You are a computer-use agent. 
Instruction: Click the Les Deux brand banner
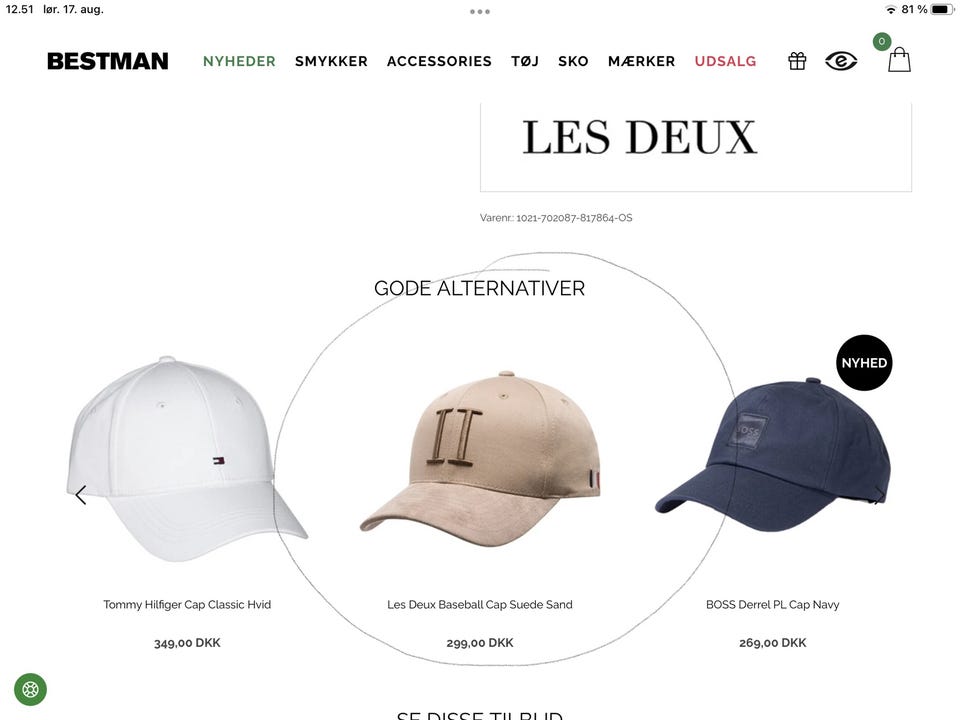(696, 147)
